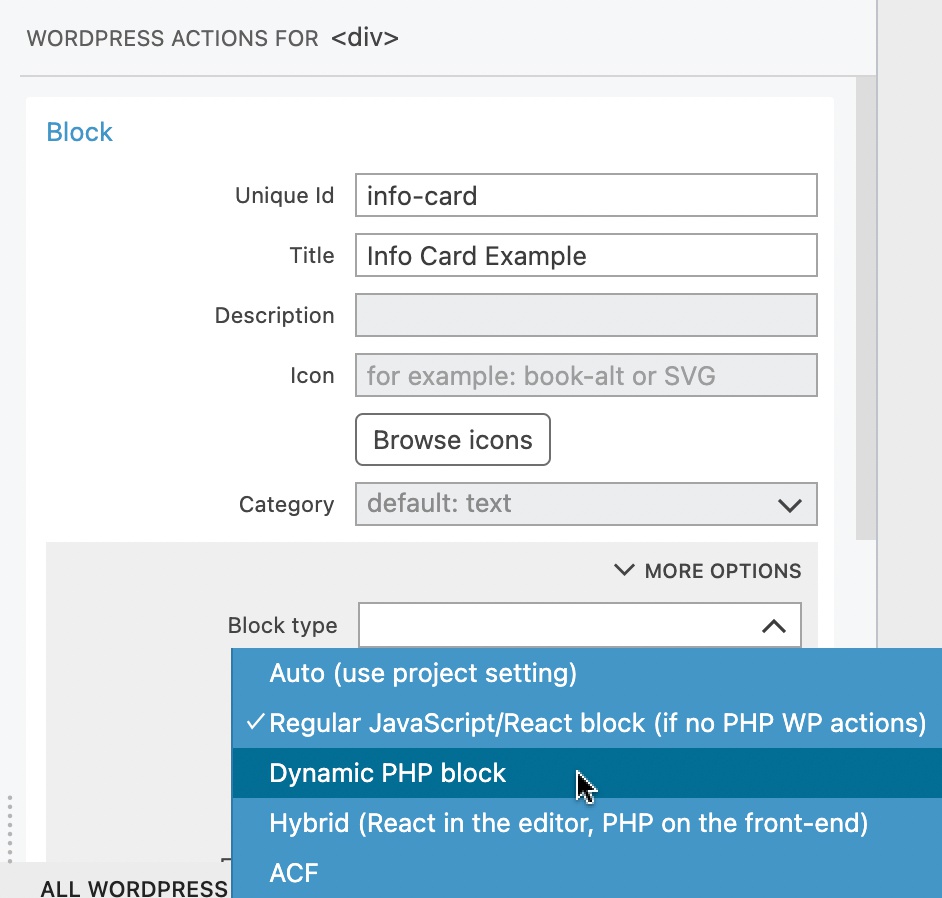The width and height of the screenshot is (942, 898).
Task: Click the checkmark beside Regular JavaScript/React
Action: tap(255, 721)
